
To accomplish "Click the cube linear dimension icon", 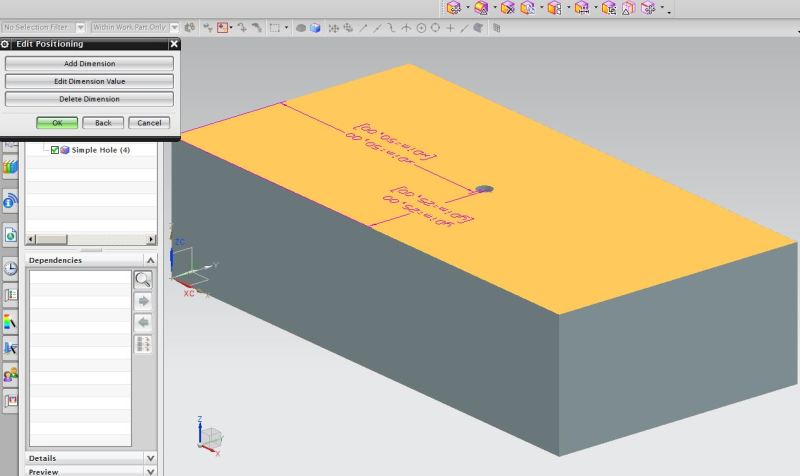I will [582, 8].
